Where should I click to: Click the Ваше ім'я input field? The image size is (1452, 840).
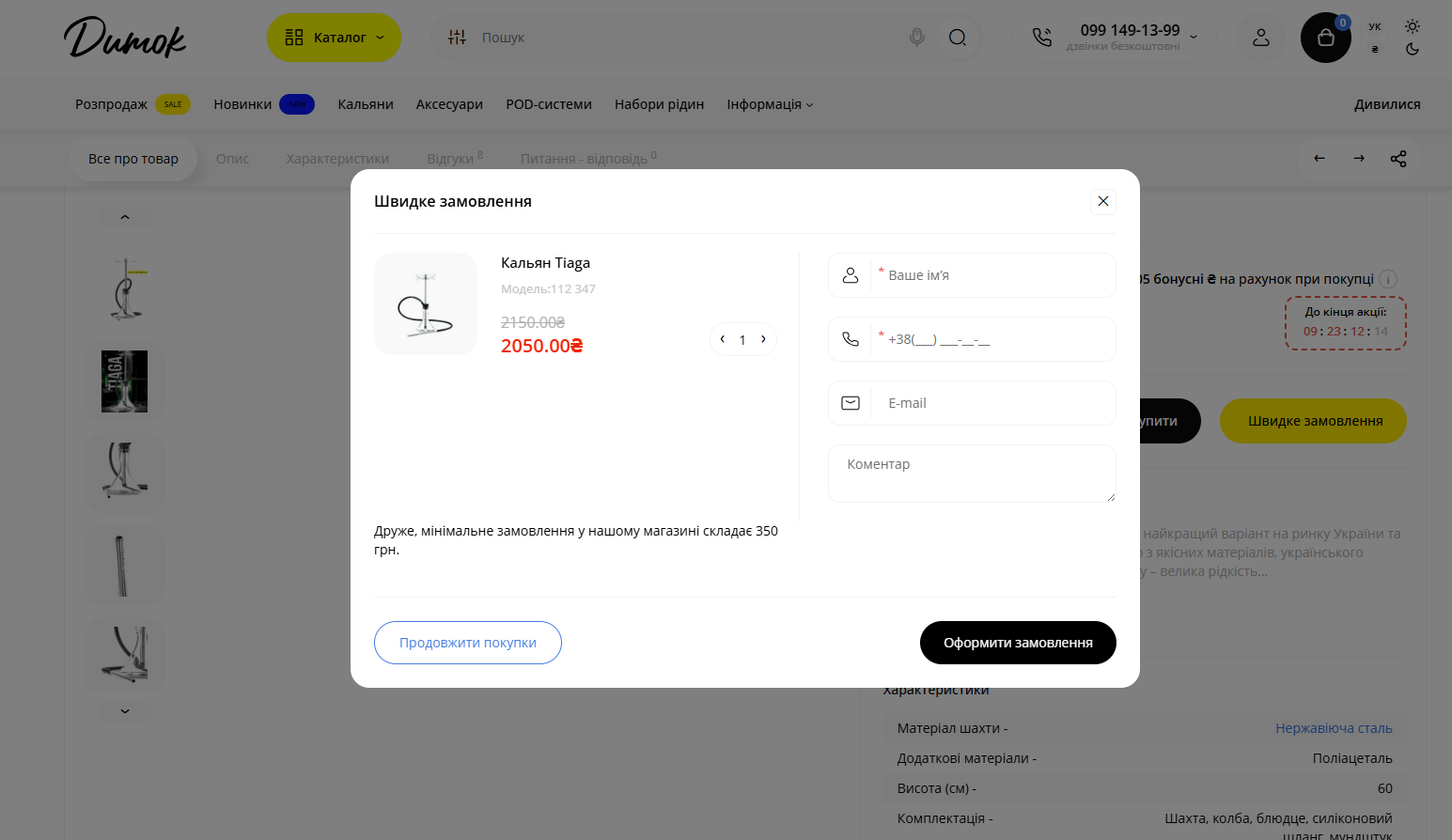(996, 275)
